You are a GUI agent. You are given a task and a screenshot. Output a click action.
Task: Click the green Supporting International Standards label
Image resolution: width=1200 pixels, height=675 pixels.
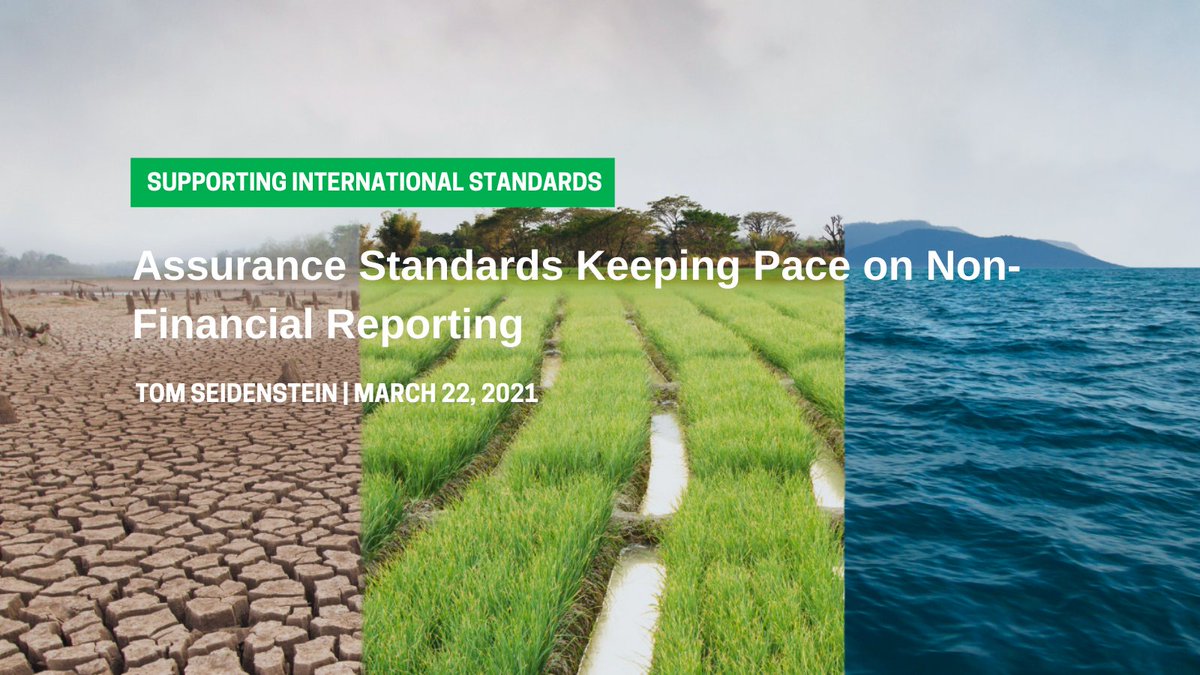pyautogui.click(x=372, y=182)
